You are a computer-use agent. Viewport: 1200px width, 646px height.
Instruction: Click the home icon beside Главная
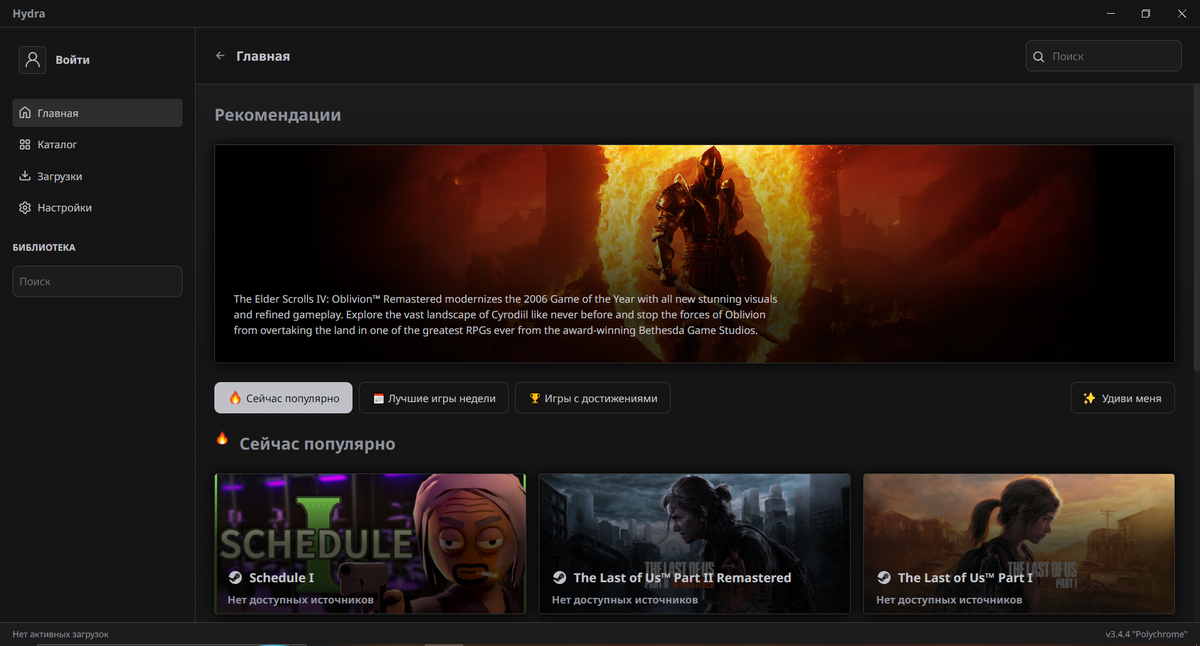point(25,113)
